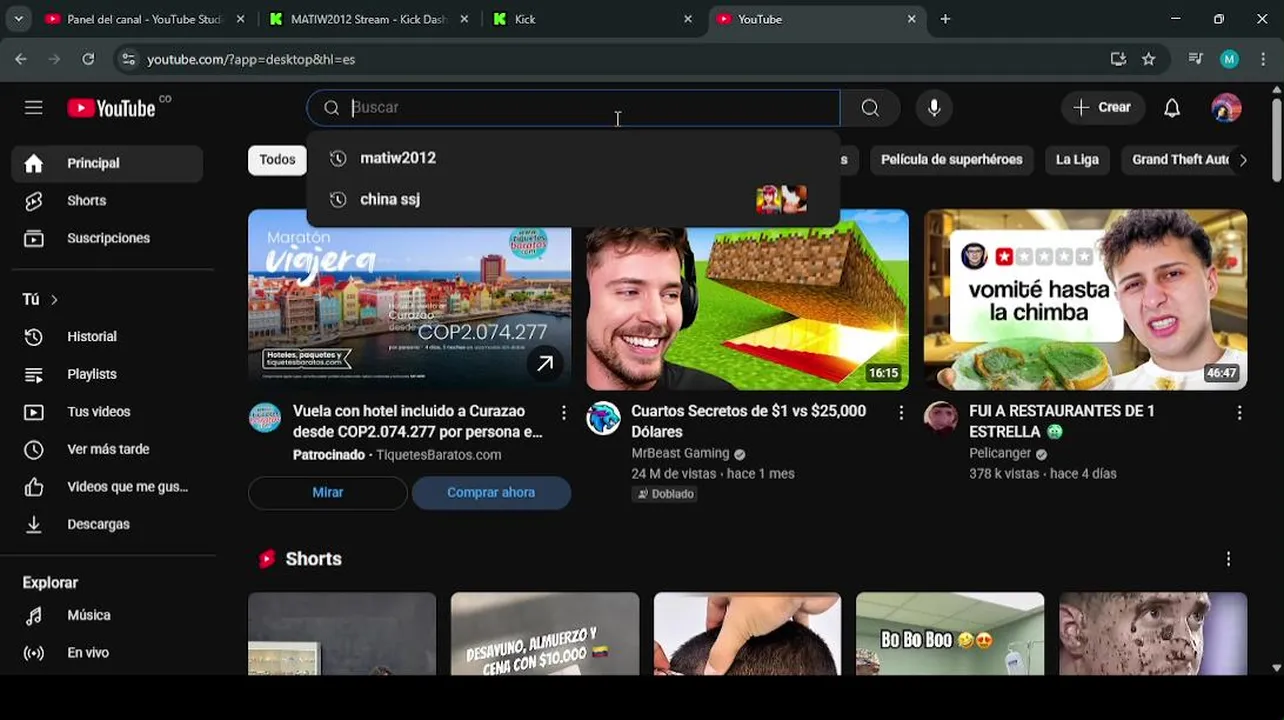
Task: Open Principal in the sidebar
Action: 107,163
